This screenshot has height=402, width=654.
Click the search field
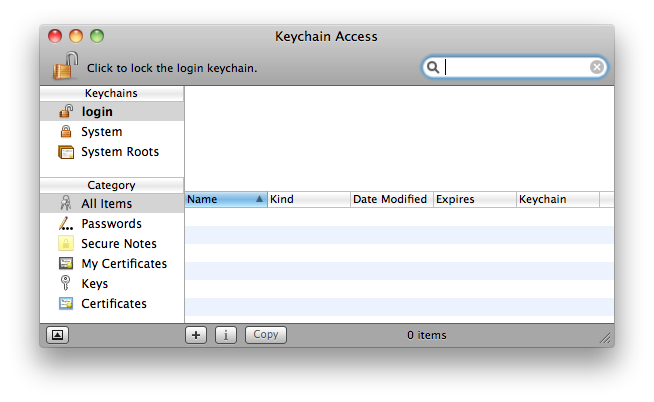[515, 67]
